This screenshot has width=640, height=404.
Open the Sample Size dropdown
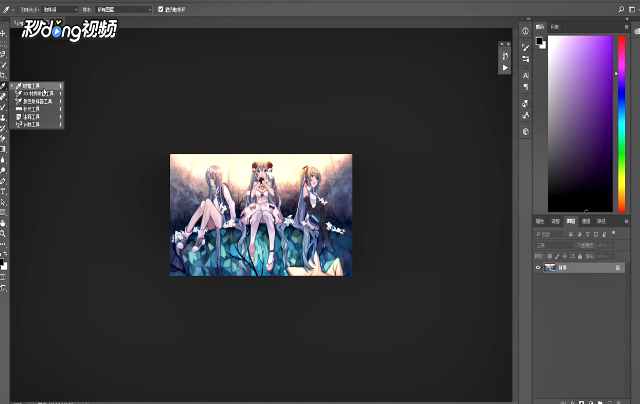coord(60,9)
